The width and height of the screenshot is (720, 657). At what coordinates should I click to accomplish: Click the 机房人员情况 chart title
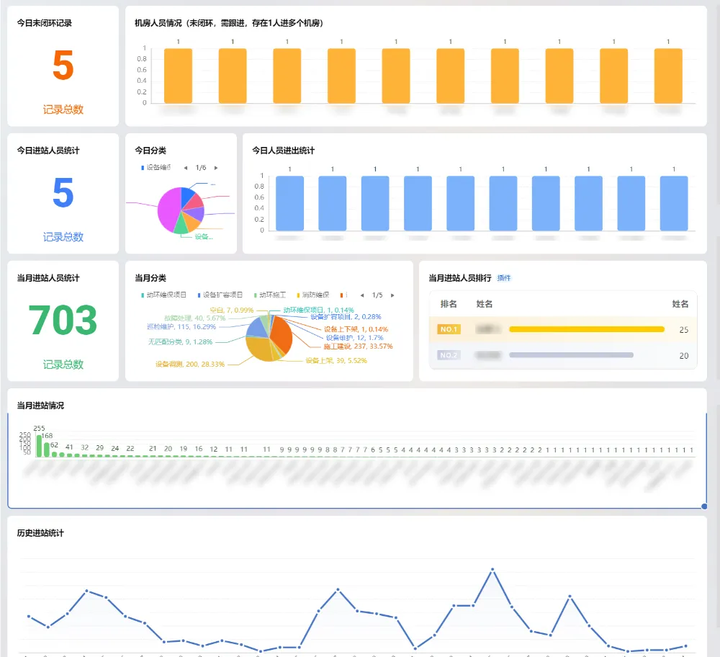tap(229, 23)
